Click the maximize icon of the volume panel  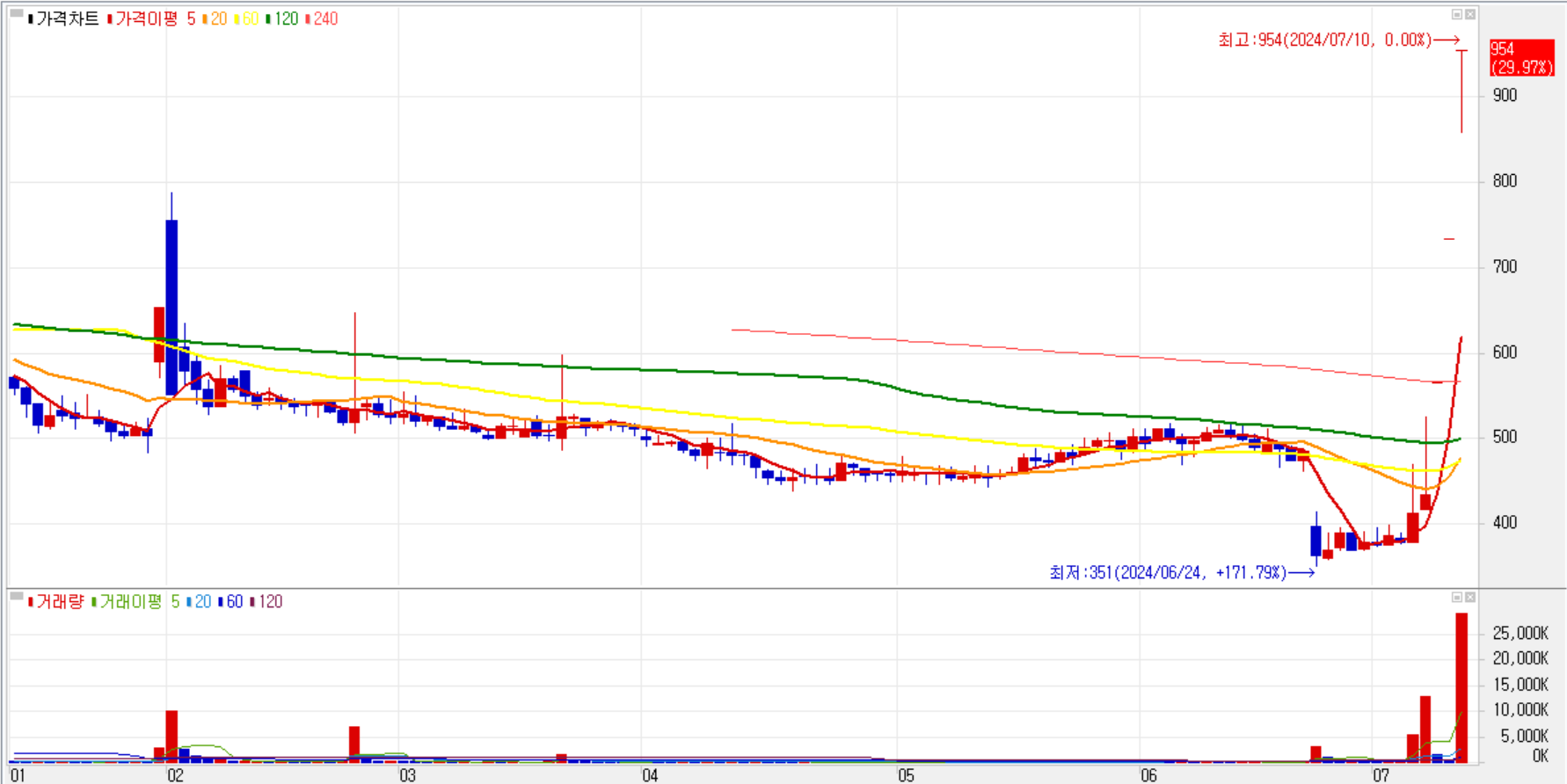(1456, 598)
